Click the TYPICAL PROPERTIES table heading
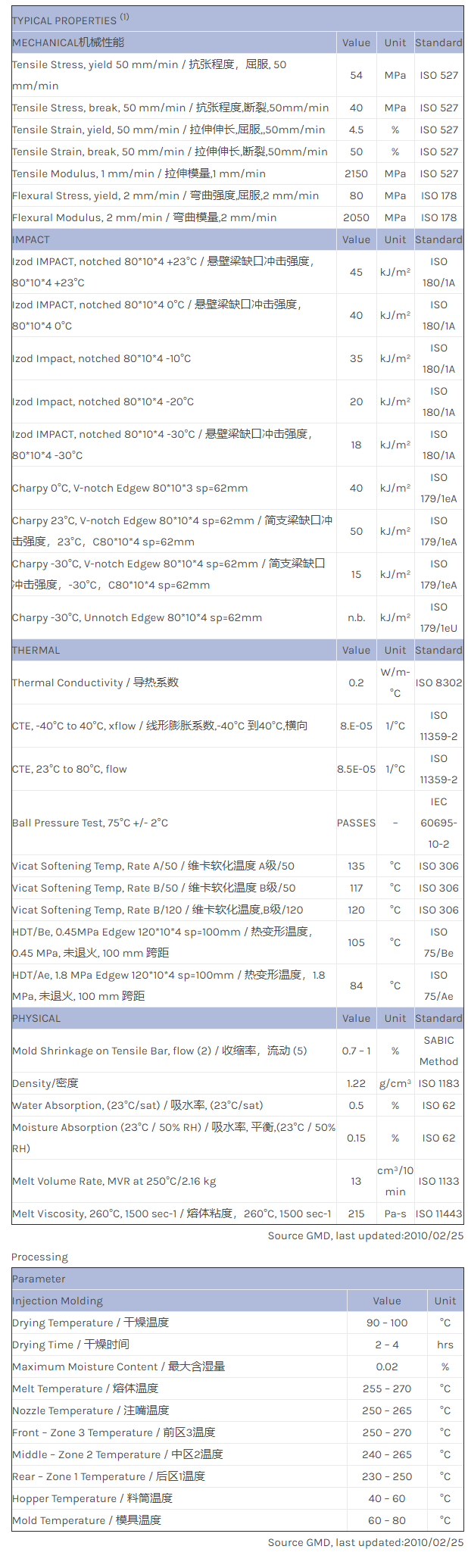This screenshot has height=1568, width=468. tap(70, 20)
